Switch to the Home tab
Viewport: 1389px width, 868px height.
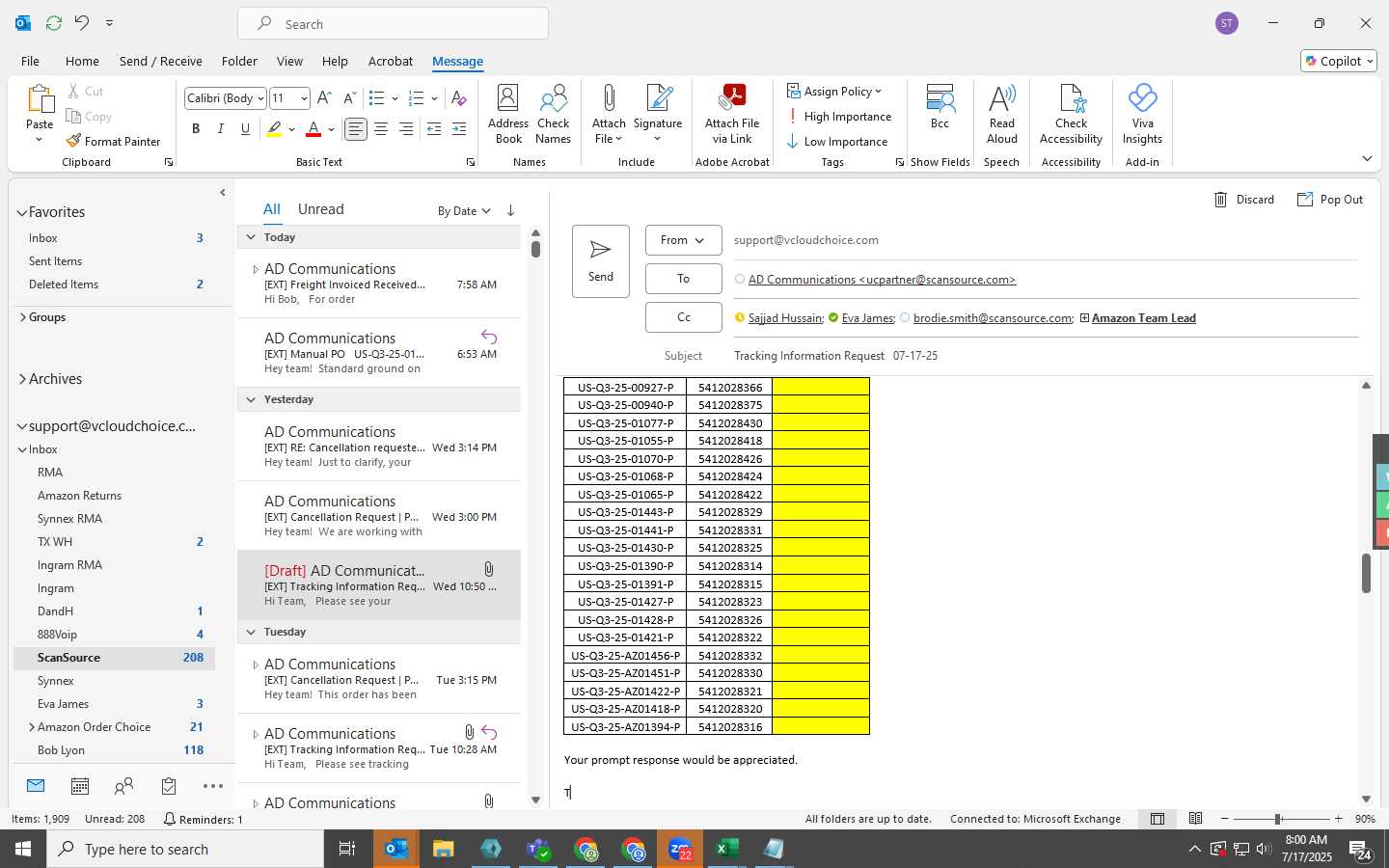pos(82,61)
